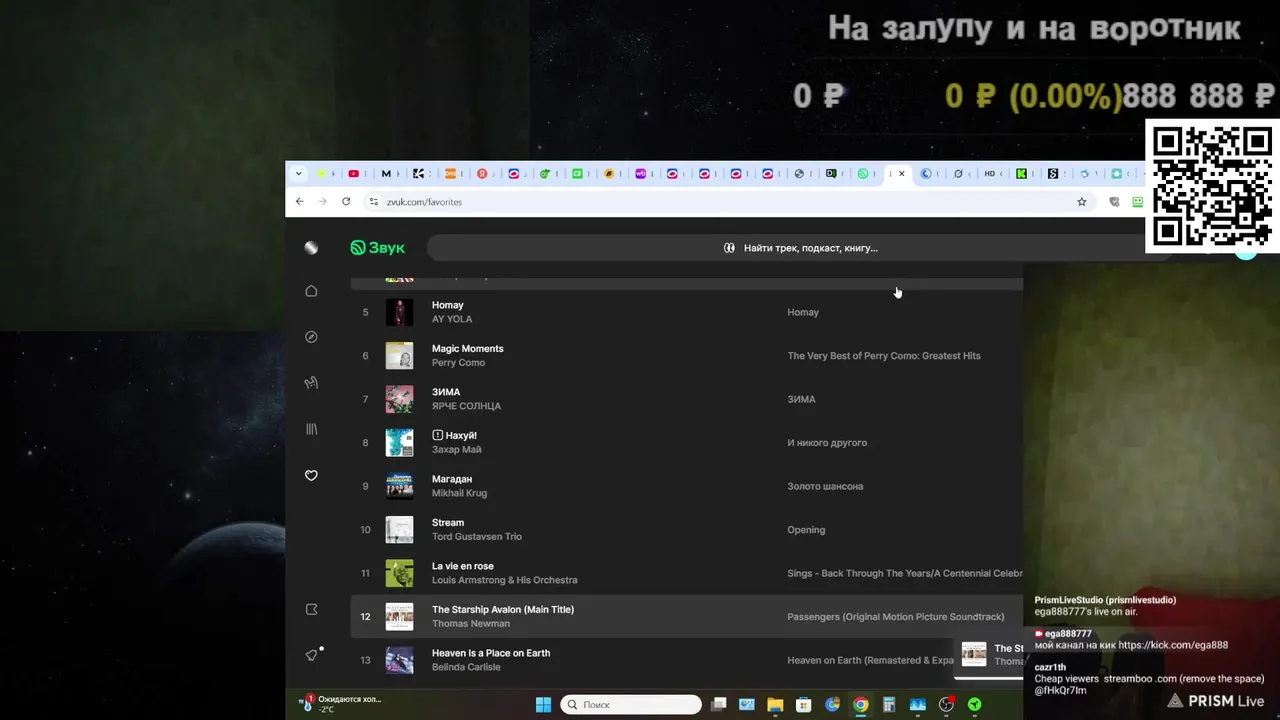The height and width of the screenshot is (720, 1280).
Task: Switch to the YouTube browser tab
Action: pyautogui.click(x=354, y=174)
